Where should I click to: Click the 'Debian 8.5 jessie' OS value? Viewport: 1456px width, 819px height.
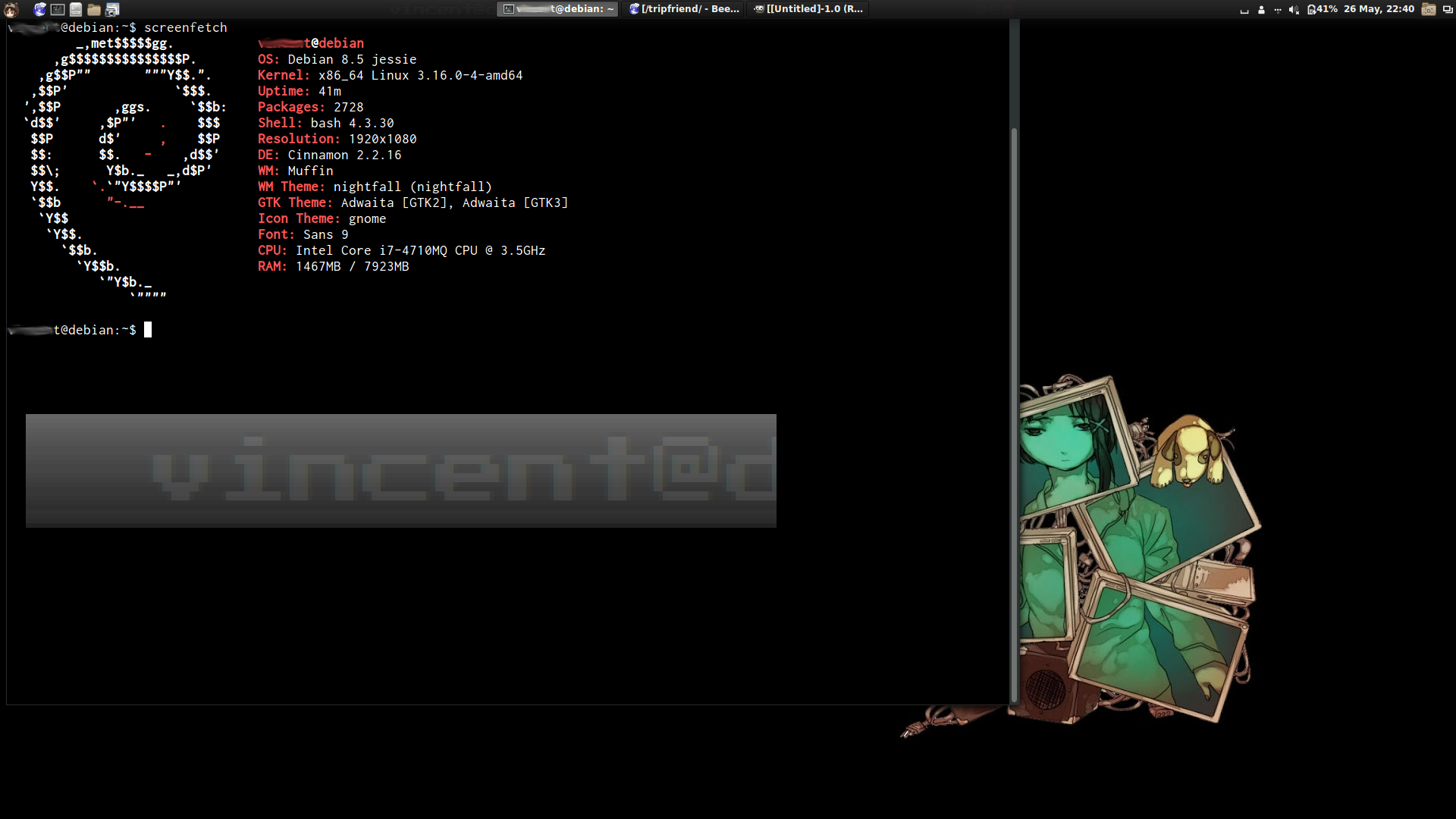pos(352,59)
